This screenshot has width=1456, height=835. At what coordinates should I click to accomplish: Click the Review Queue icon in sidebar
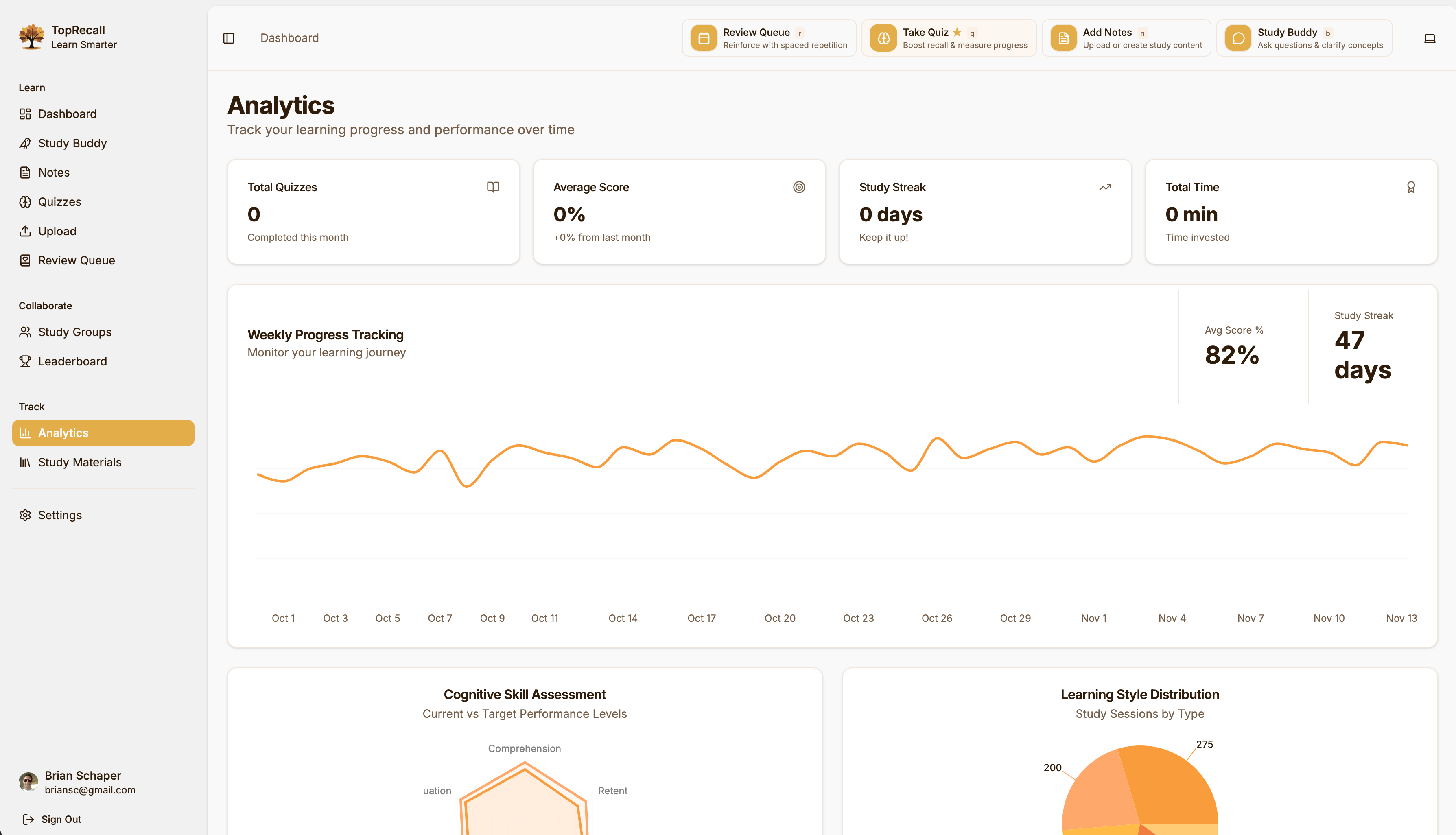25,260
